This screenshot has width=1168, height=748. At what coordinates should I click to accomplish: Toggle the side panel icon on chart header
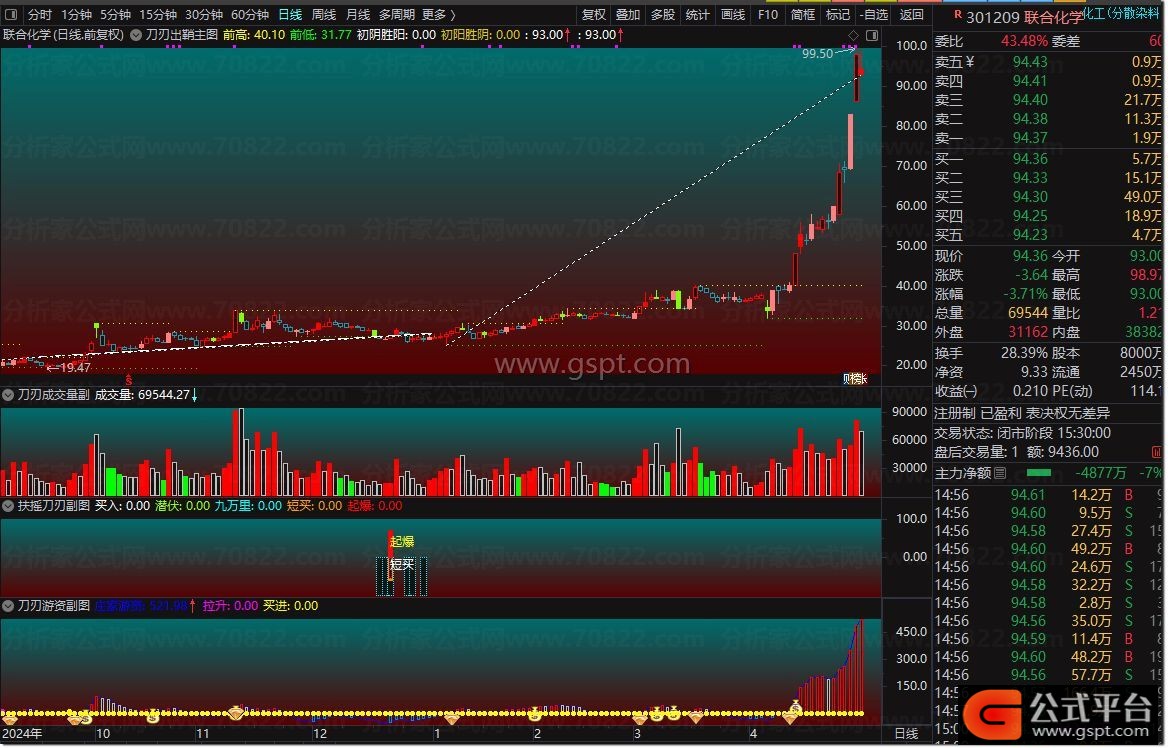tap(872, 35)
